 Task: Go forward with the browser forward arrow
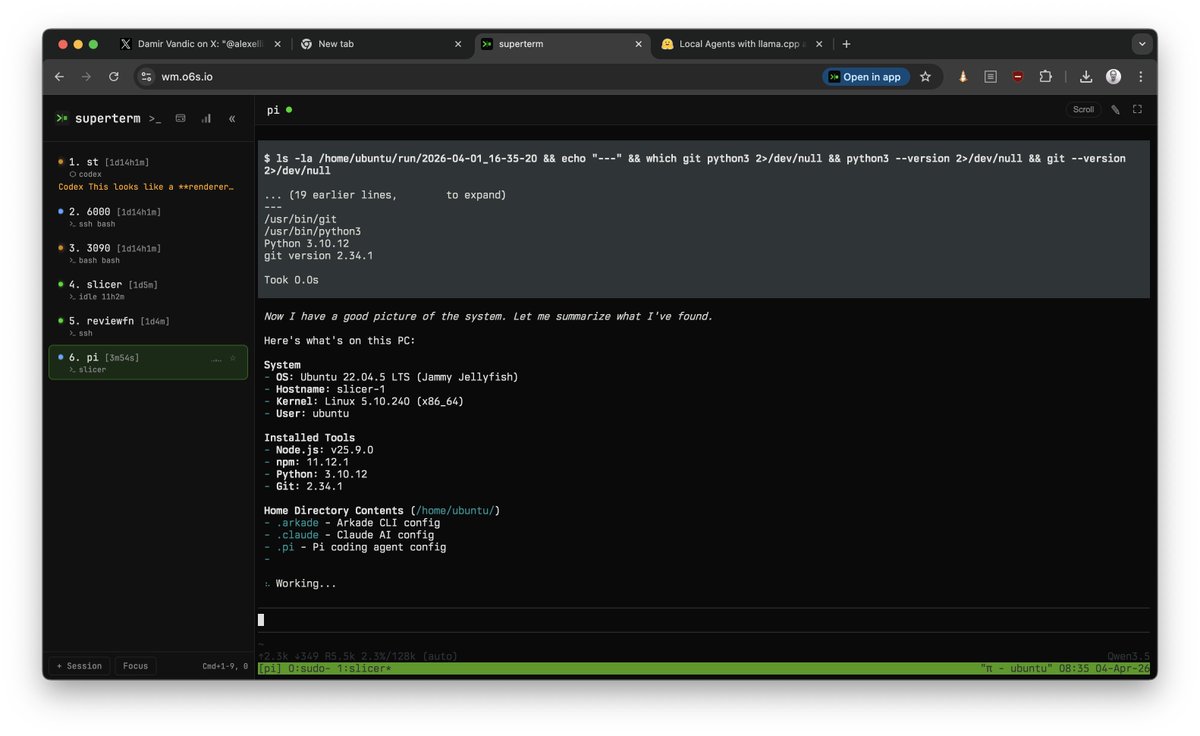[x=86, y=77]
